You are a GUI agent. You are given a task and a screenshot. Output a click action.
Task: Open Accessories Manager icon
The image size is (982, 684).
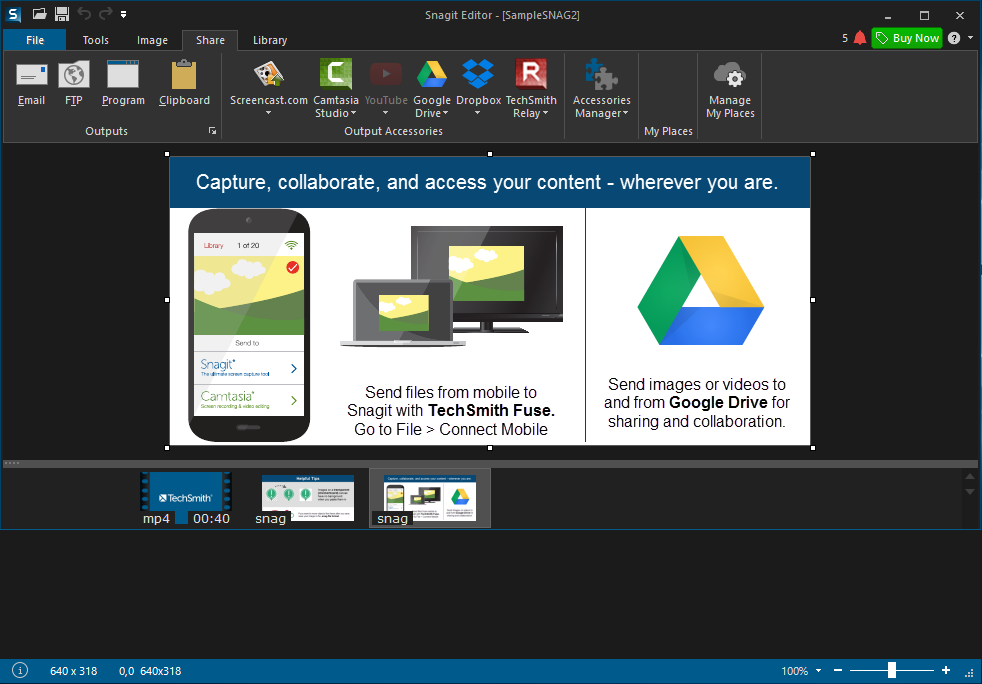click(601, 74)
